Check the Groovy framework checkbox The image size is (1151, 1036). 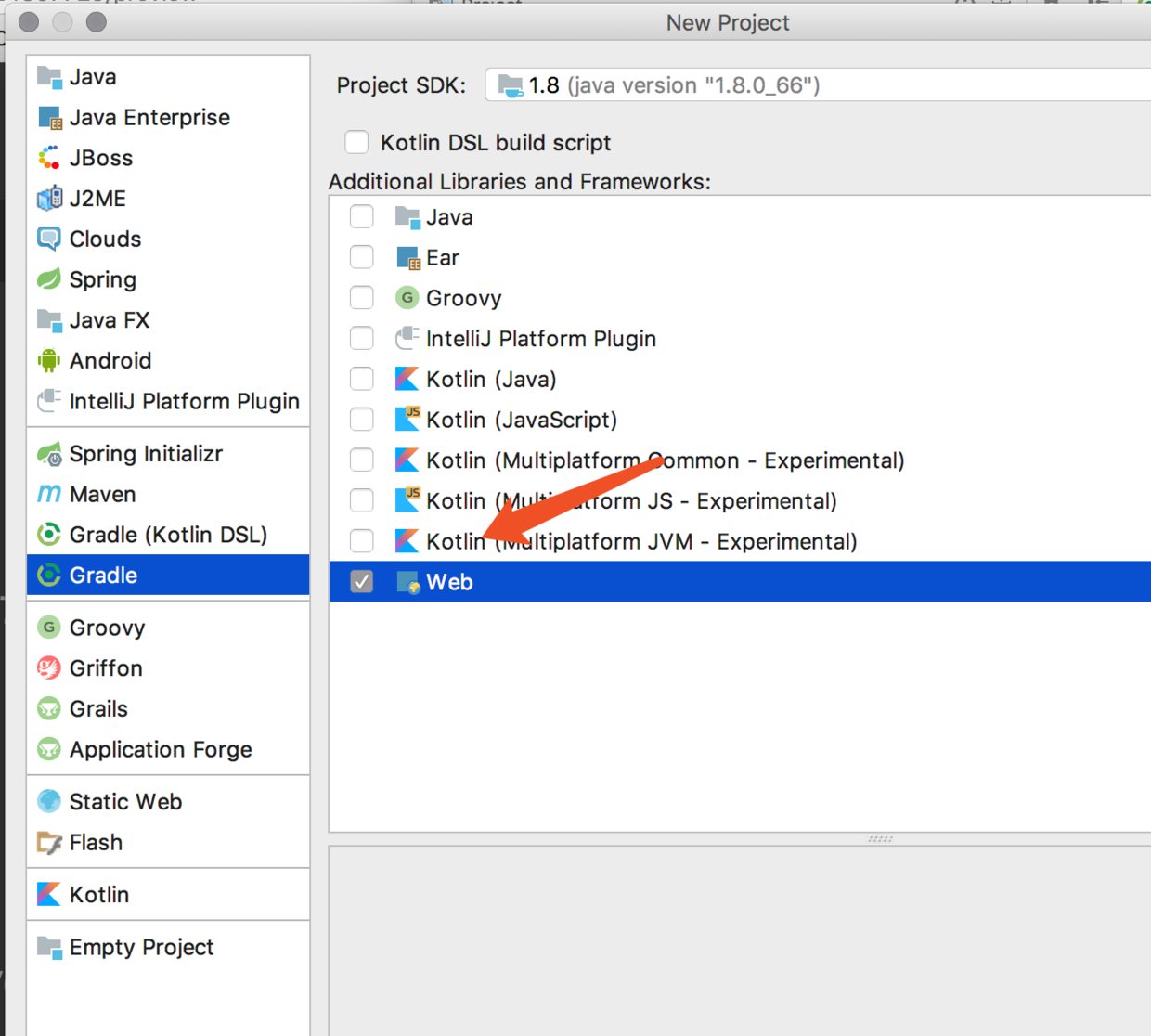(x=362, y=298)
